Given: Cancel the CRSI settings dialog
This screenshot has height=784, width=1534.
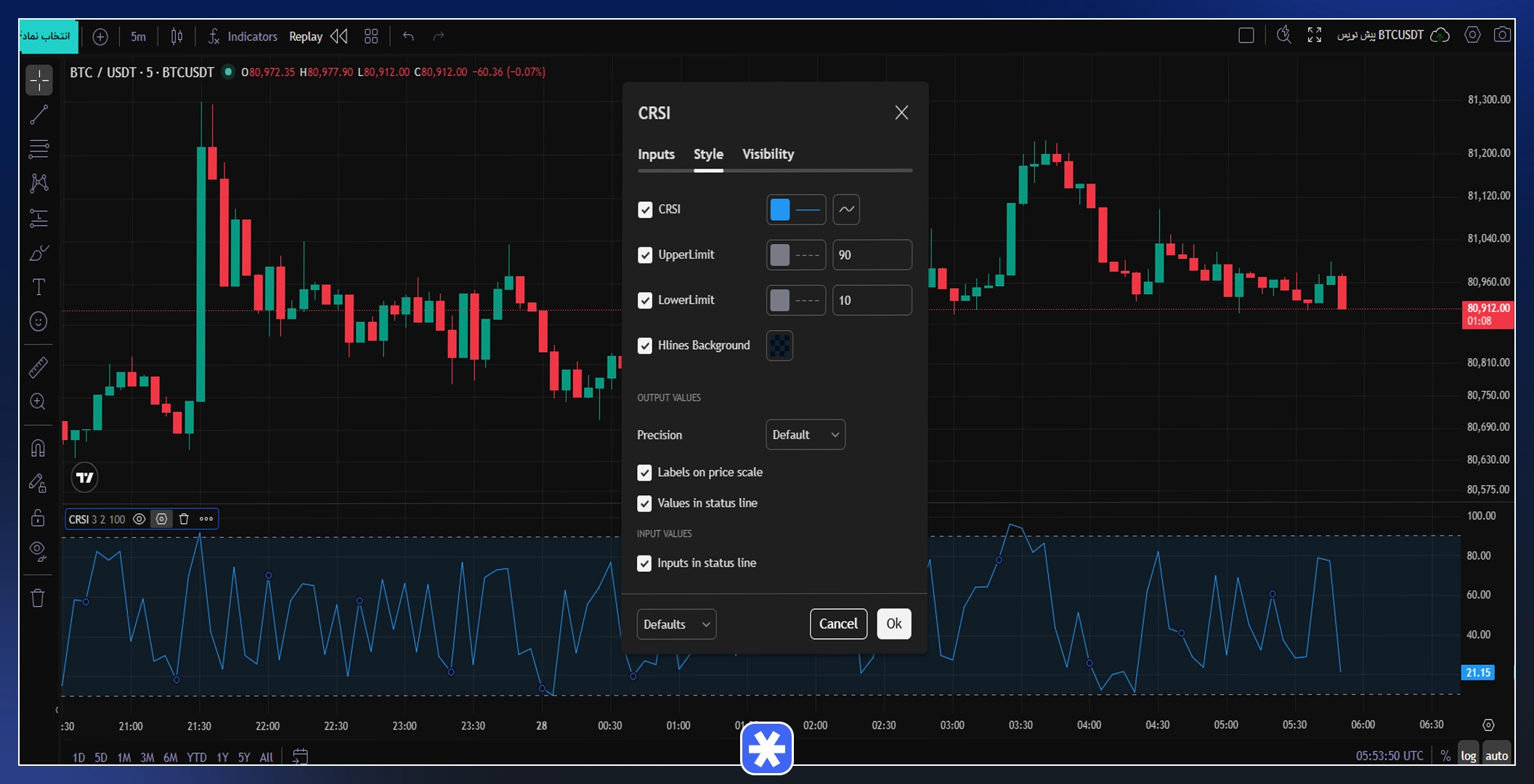Looking at the screenshot, I should point(838,624).
